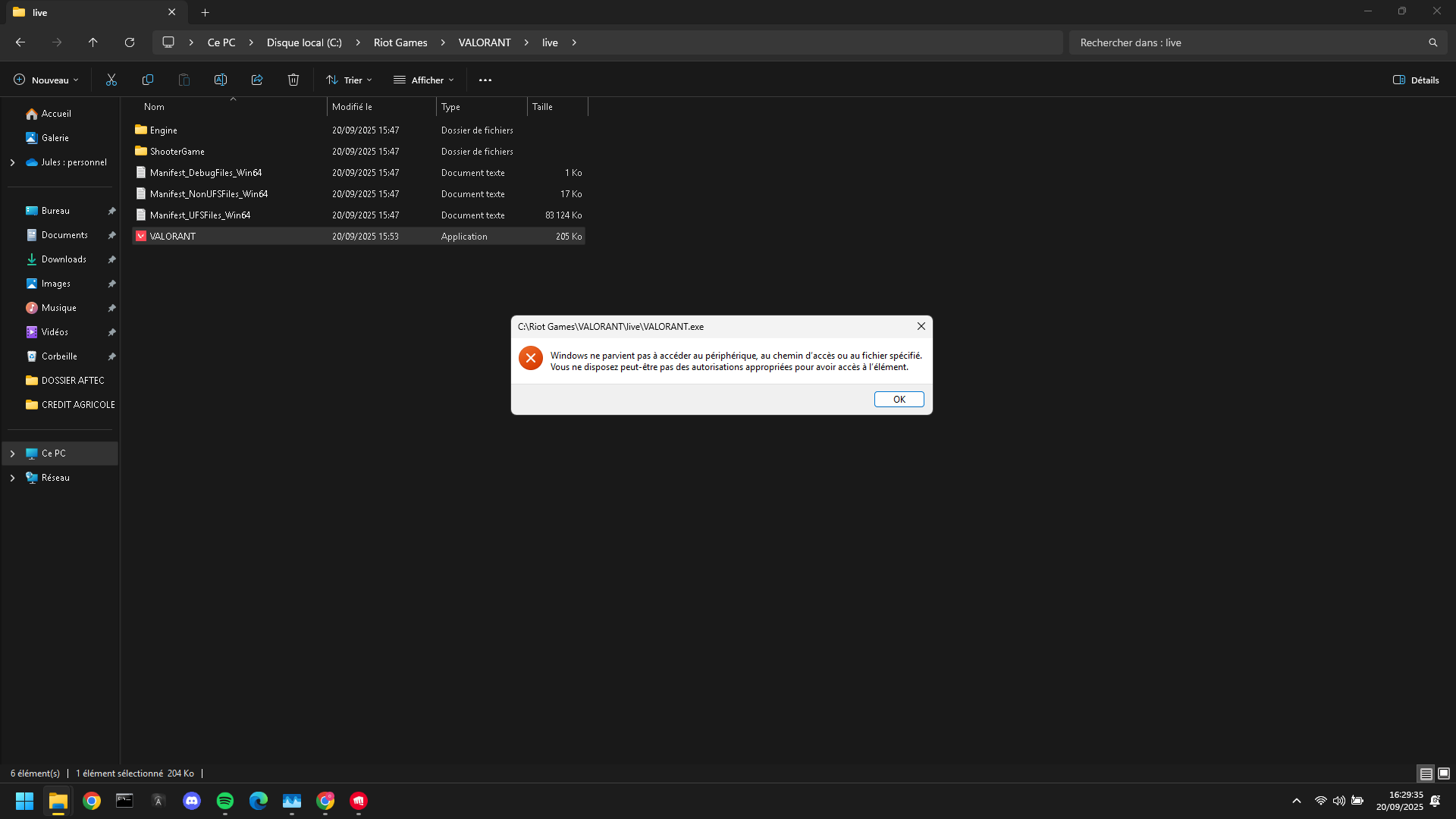The height and width of the screenshot is (819, 1456).
Task: Open the Trier sort dropdown
Action: [349, 80]
